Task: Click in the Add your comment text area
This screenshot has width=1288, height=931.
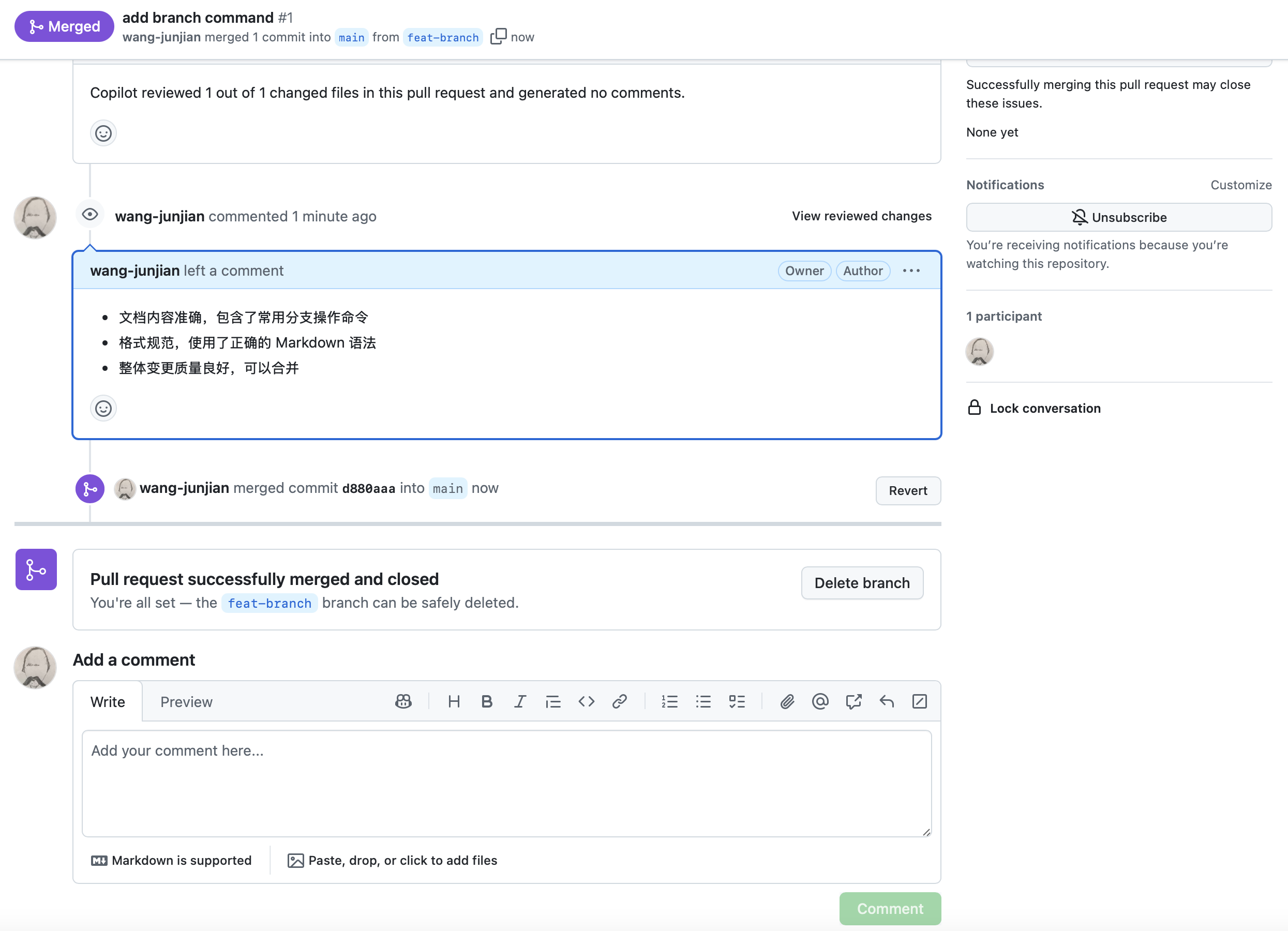Action: (x=506, y=784)
